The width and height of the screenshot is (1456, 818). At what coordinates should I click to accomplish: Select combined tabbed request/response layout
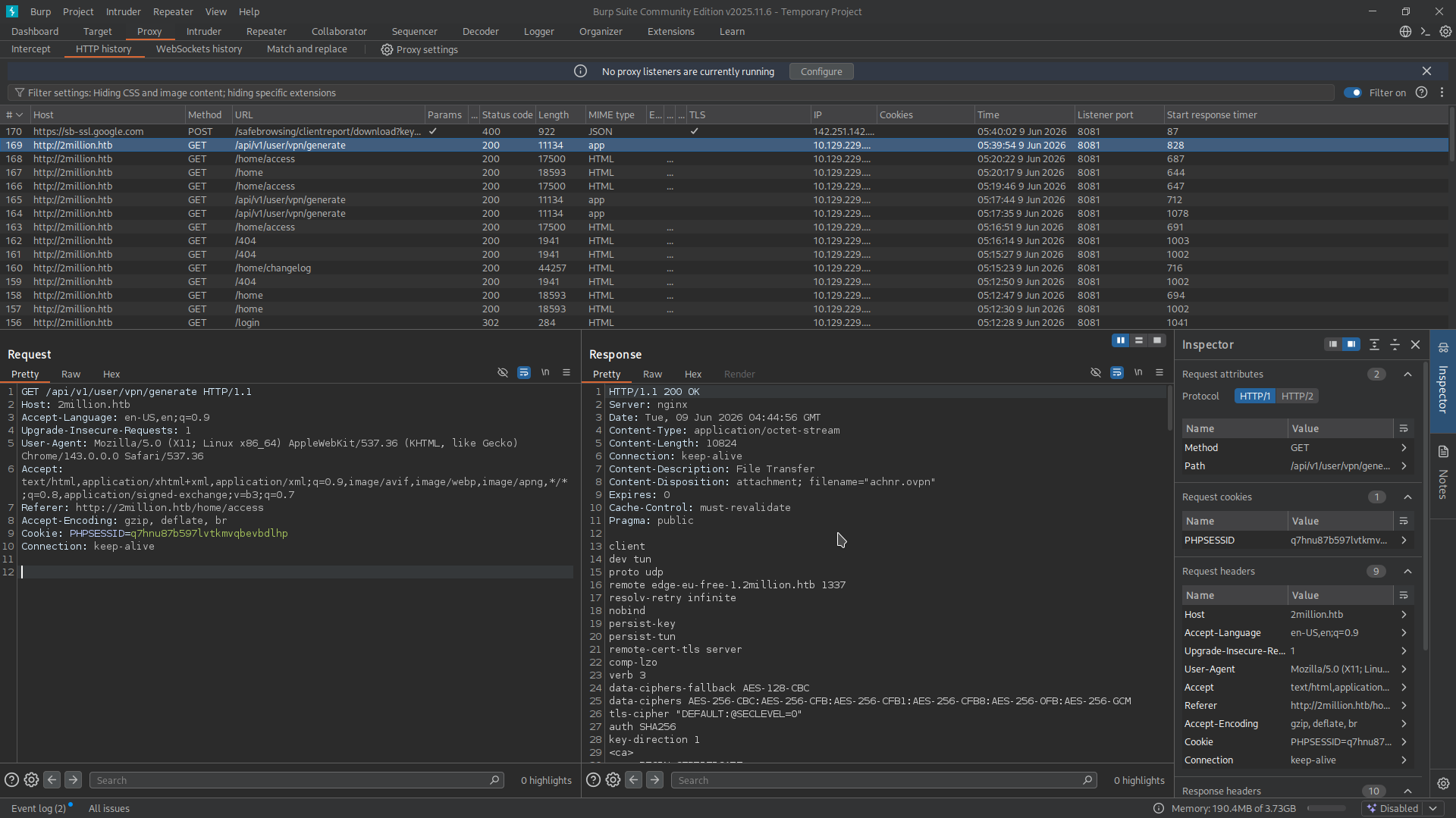1157,340
